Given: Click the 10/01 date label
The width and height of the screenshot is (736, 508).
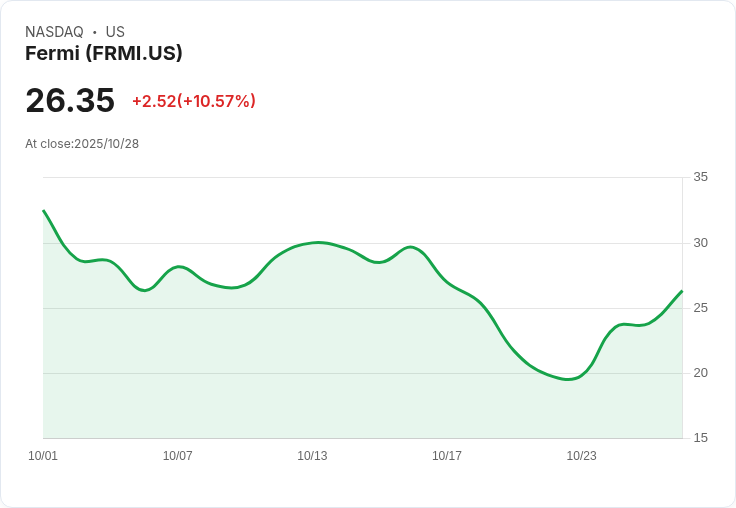Looking at the screenshot, I should click(x=43, y=456).
